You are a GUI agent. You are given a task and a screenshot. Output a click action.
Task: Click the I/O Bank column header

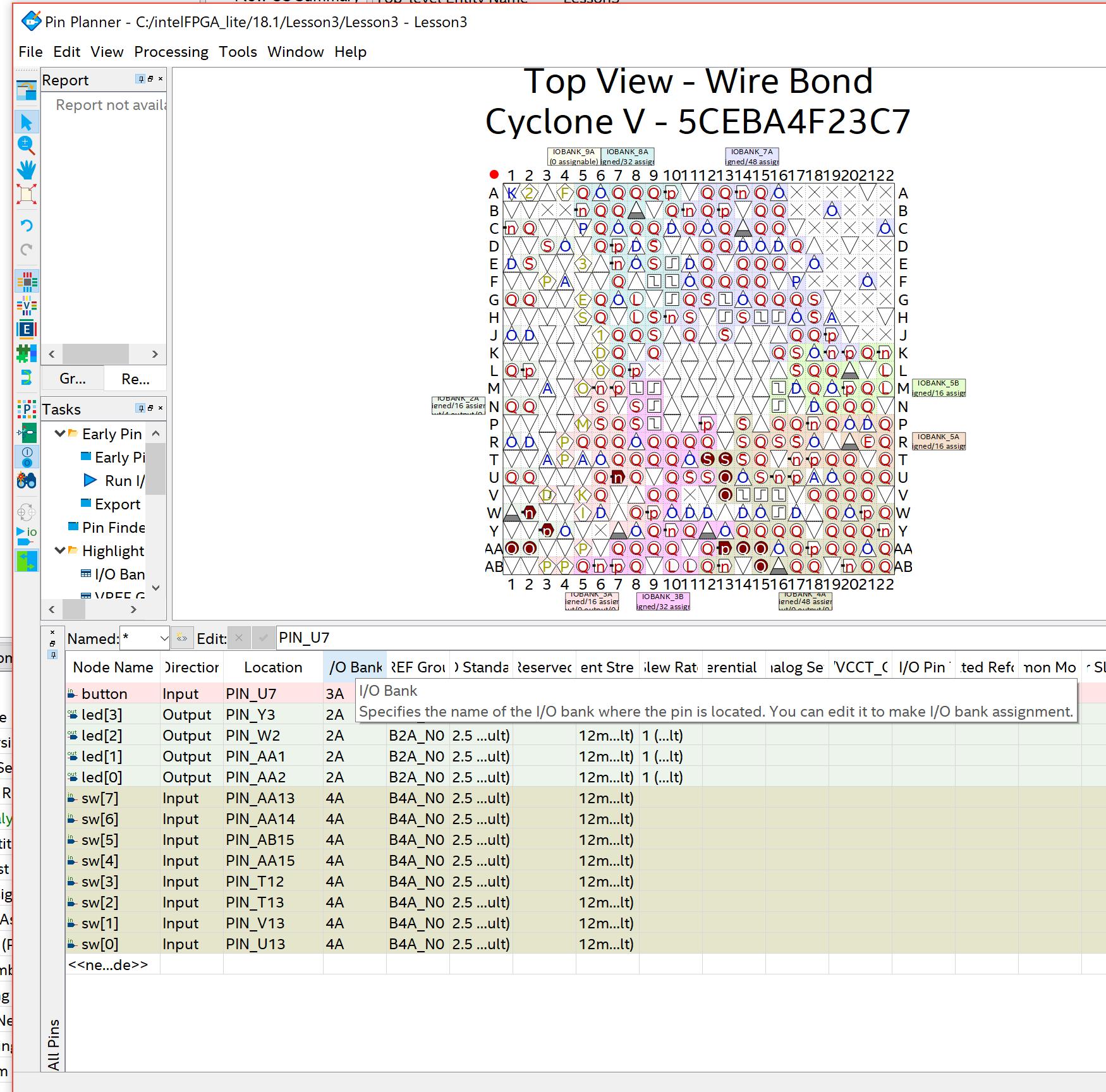(x=355, y=667)
